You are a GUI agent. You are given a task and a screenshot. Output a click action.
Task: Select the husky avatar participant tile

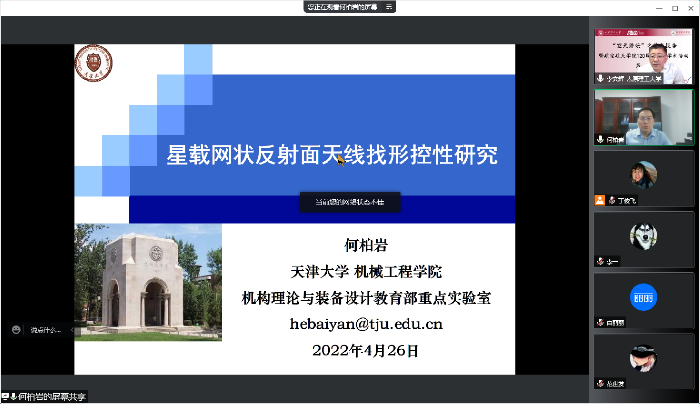click(644, 238)
